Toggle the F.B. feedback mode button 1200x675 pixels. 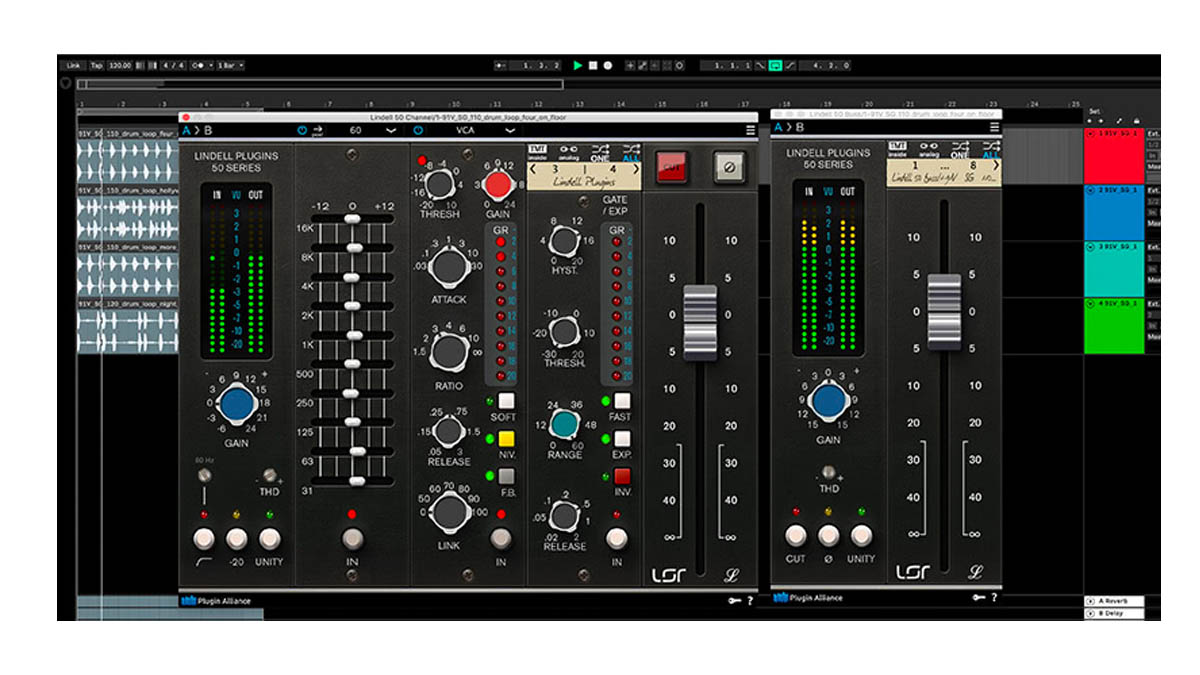click(506, 477)
